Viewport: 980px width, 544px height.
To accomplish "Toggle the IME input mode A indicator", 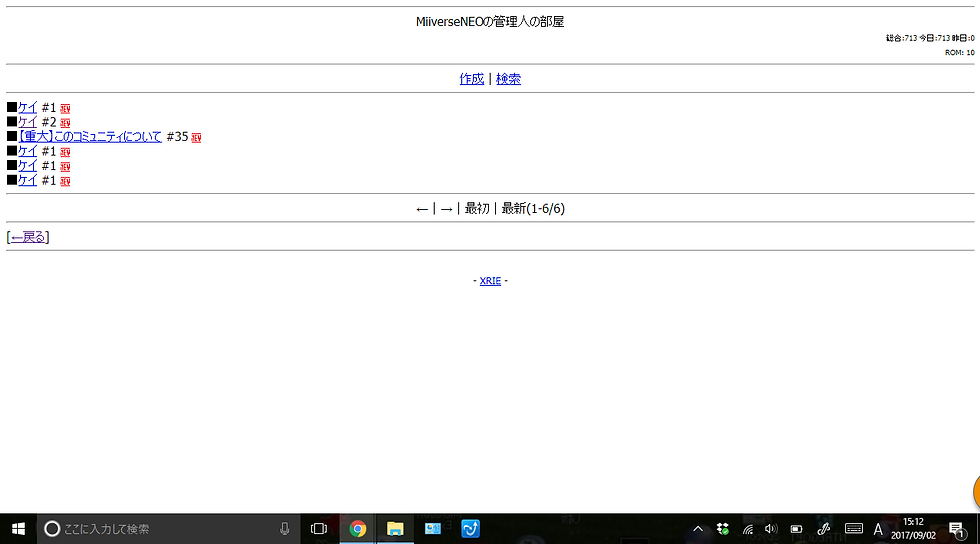I will (878, 530).
